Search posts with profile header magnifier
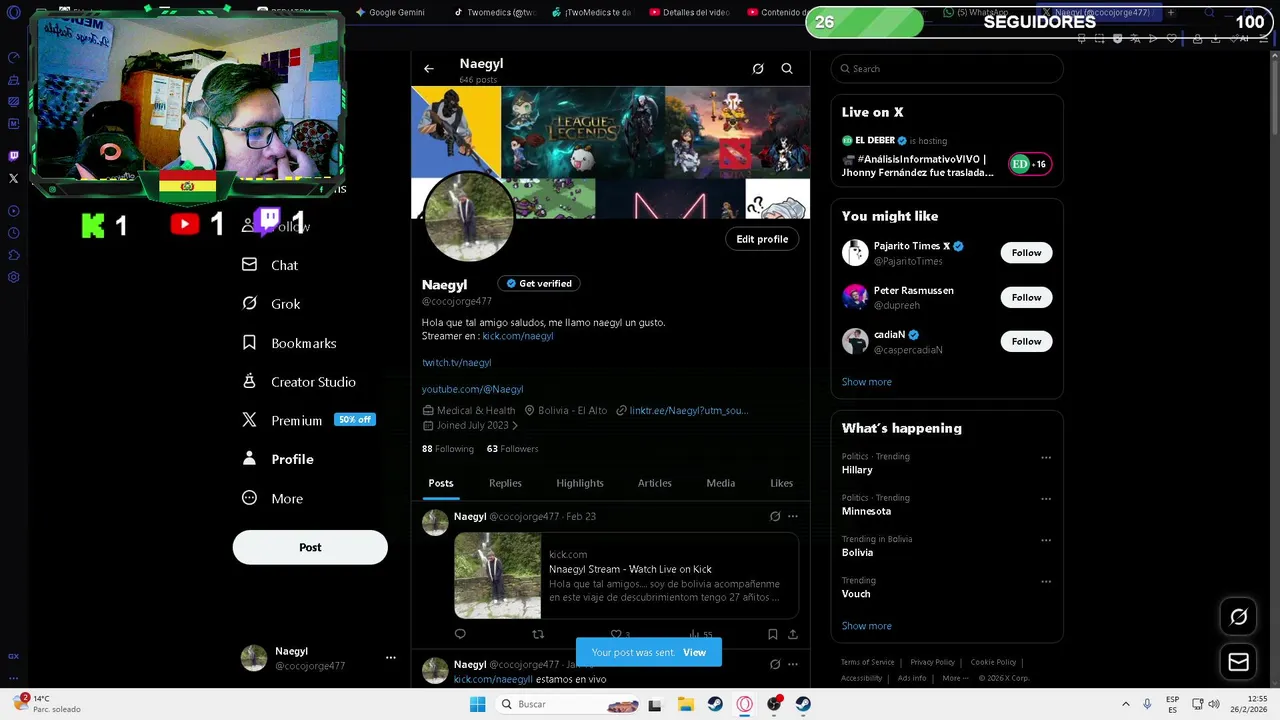Screen dimensions: 1280x720 click(787, 69)
